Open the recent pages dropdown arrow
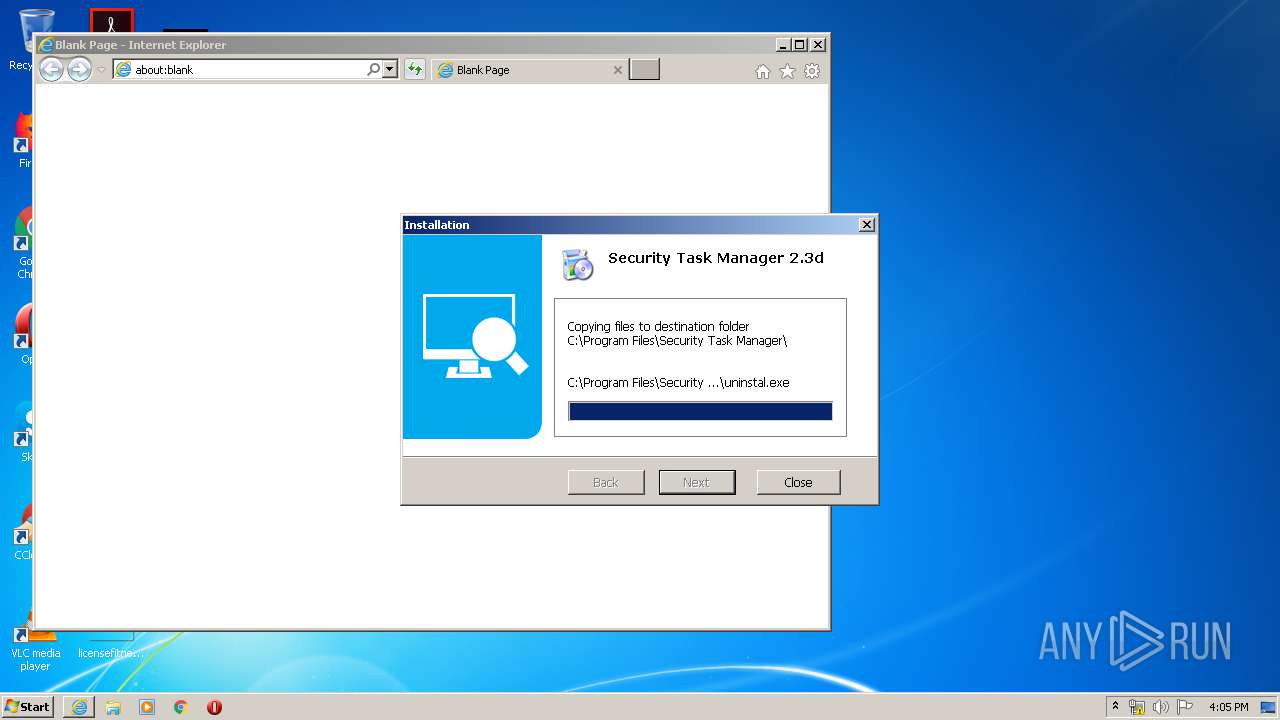This screenshot has width=1280, height=720. [101, 70]
